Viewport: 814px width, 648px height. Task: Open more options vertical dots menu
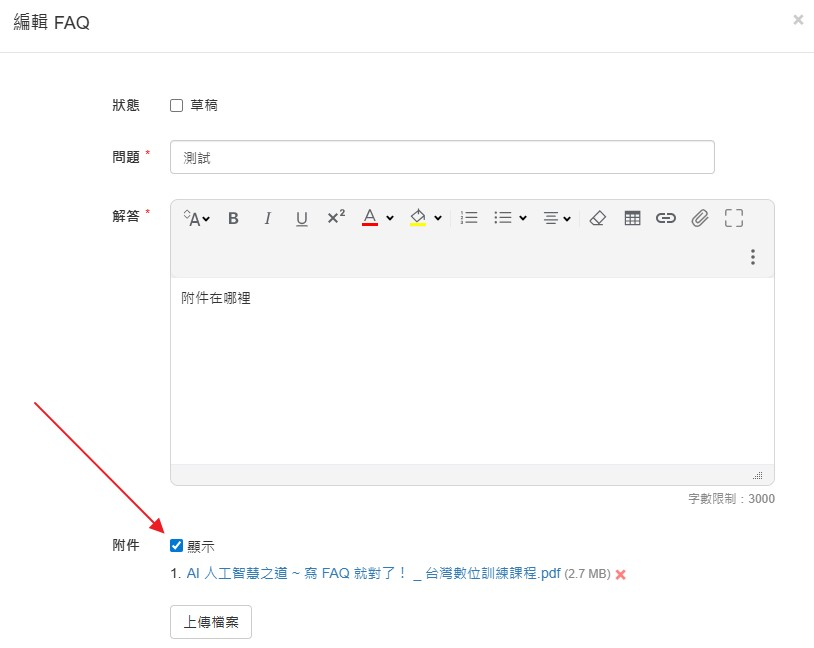753,257
